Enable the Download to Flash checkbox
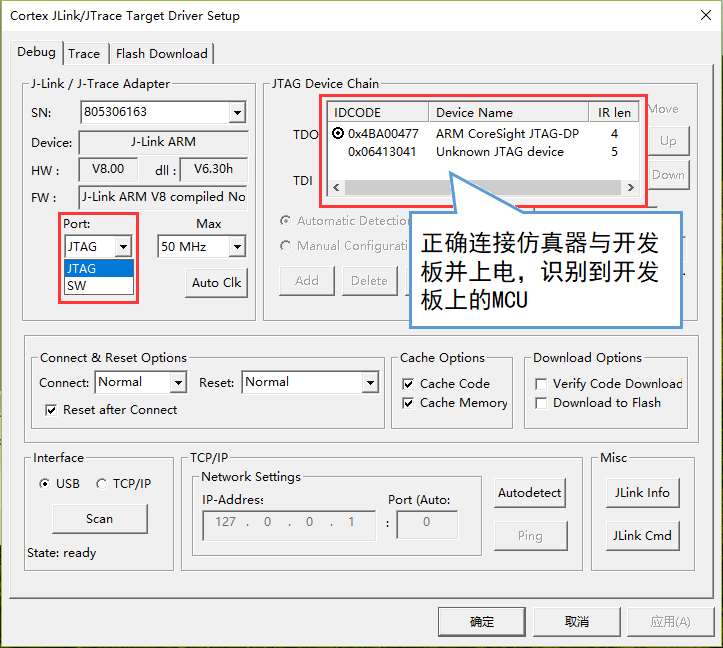The height and width of the screenshot is (648, 723). click(540, 403)
